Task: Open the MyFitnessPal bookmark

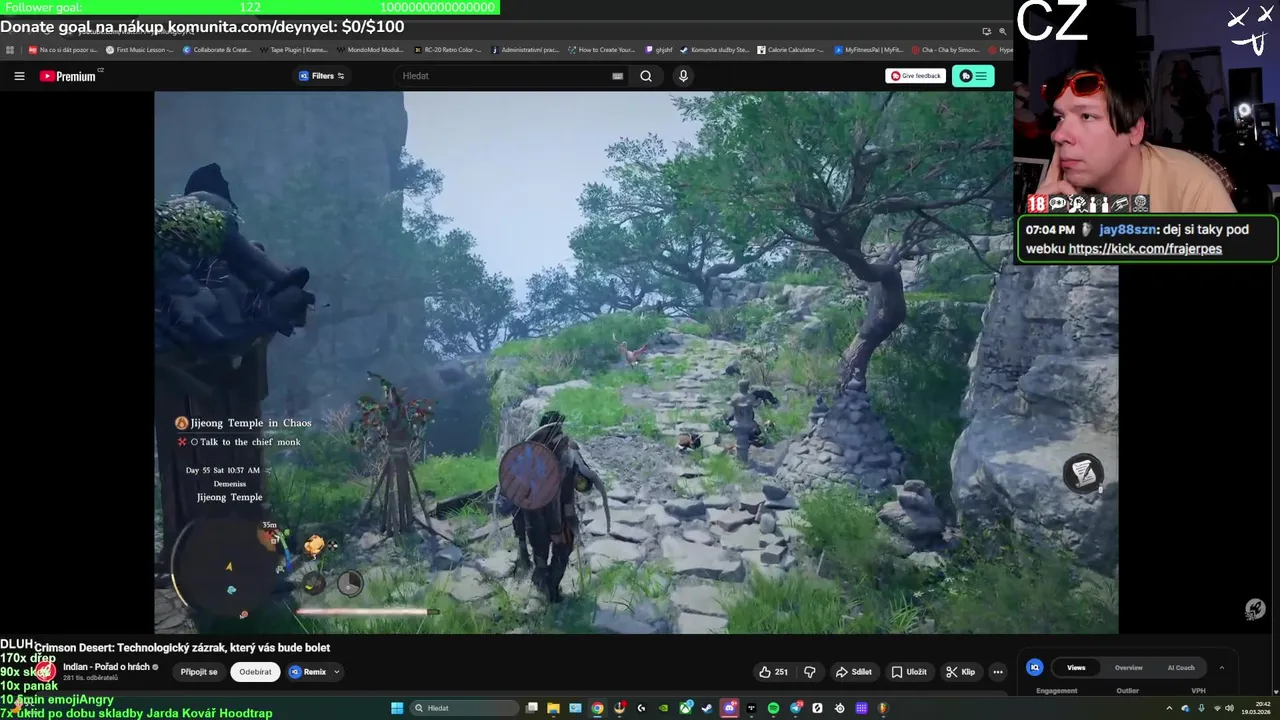Action: point(868,49)
